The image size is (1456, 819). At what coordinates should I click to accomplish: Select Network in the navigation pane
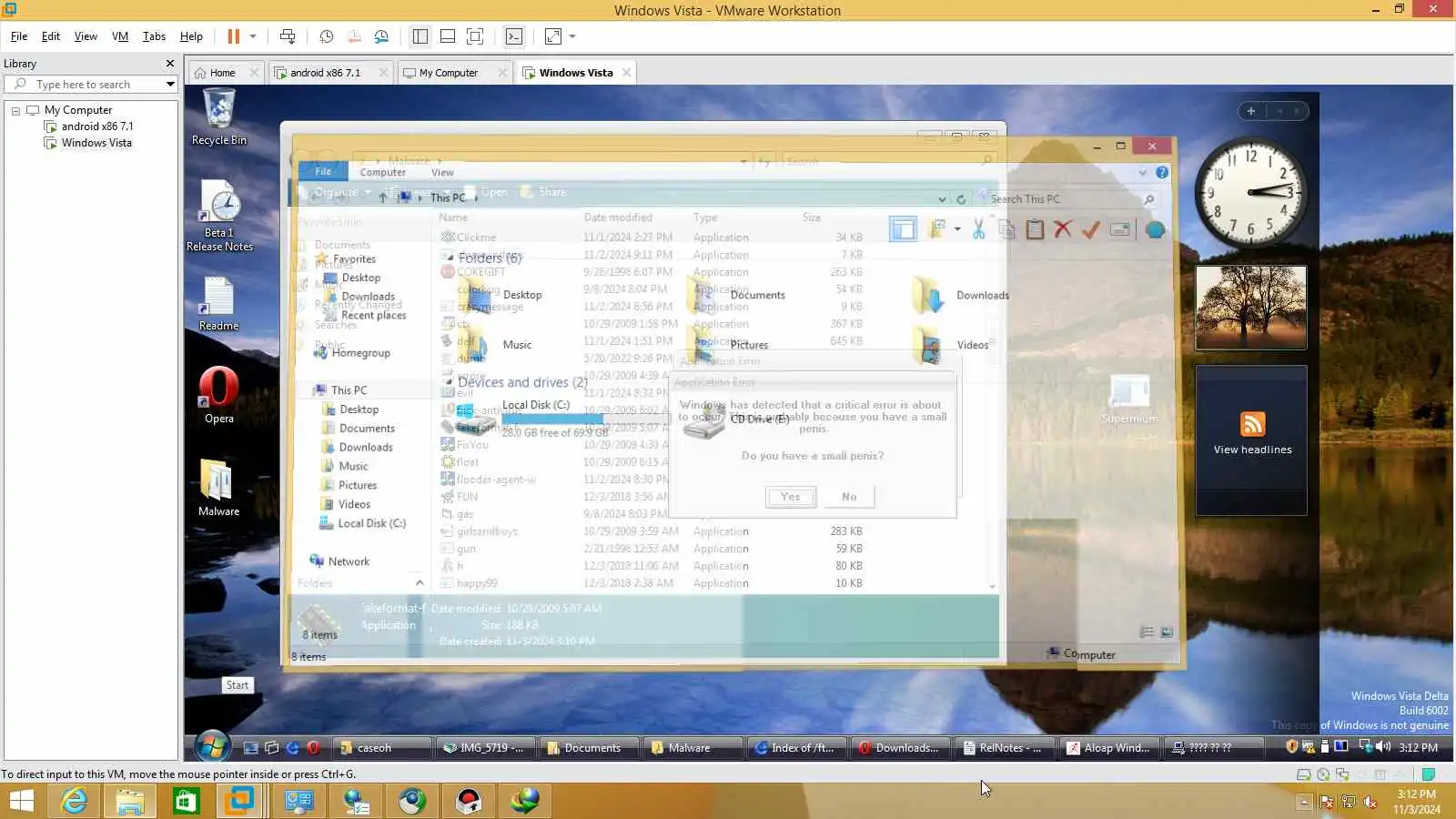coord(340,561)
